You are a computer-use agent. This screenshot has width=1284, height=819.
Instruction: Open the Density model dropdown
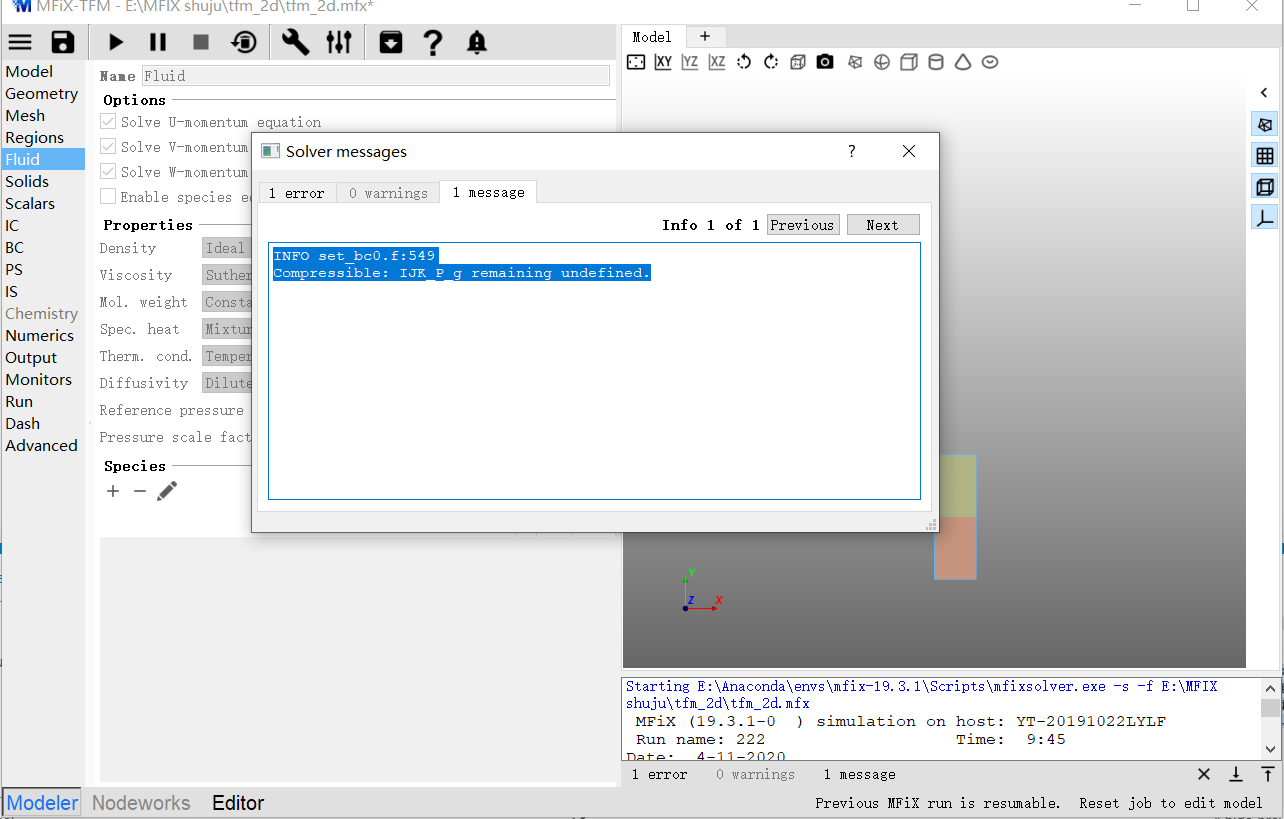226,248
